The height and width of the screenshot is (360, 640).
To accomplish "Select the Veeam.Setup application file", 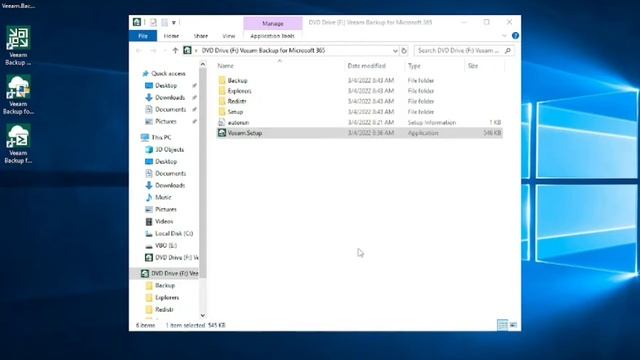I will [244, 133].
